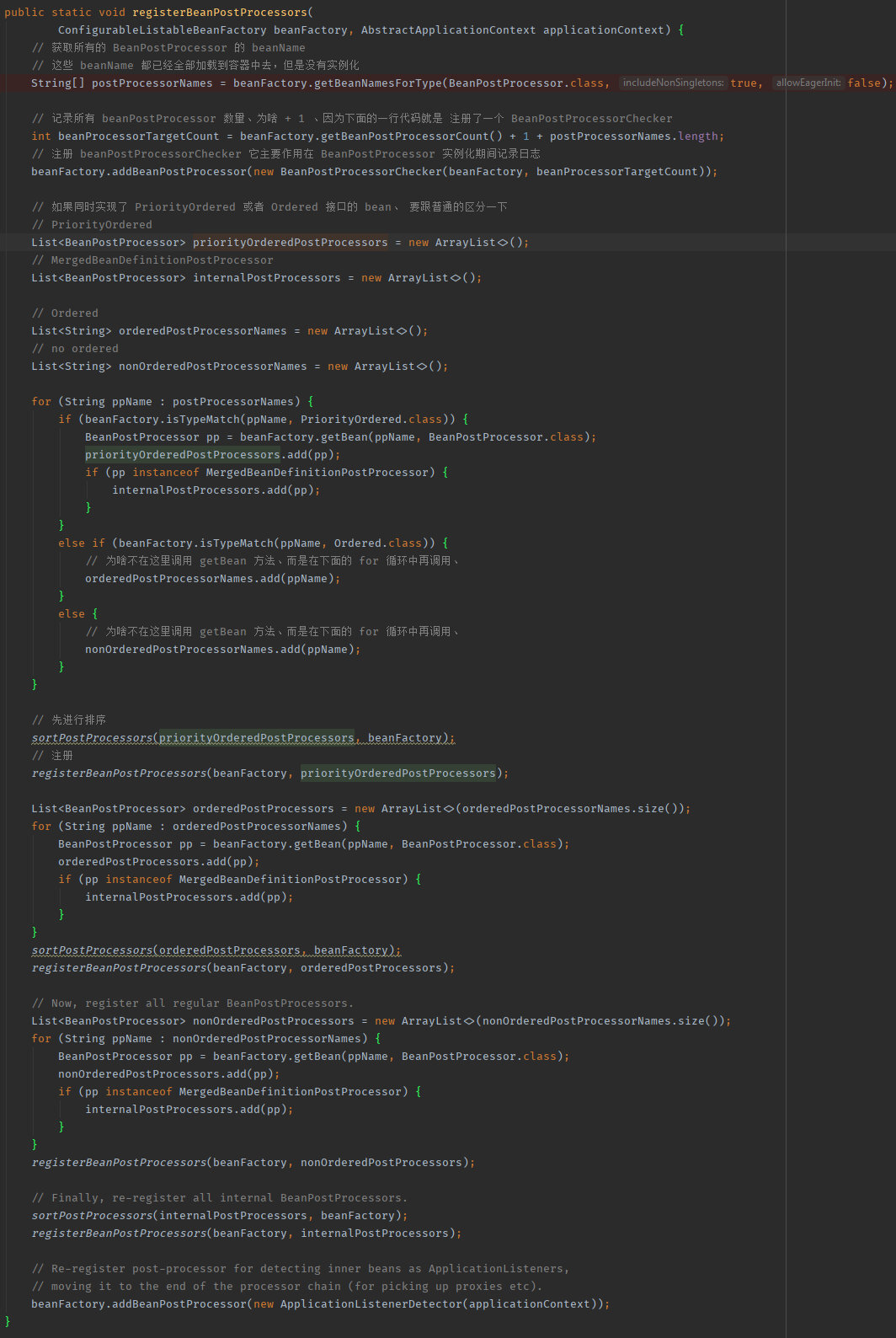The width and height of the screenshot is (896, 1338).
Task: Click Ordered.class in the else-if condition
Action: click(378, 543)
